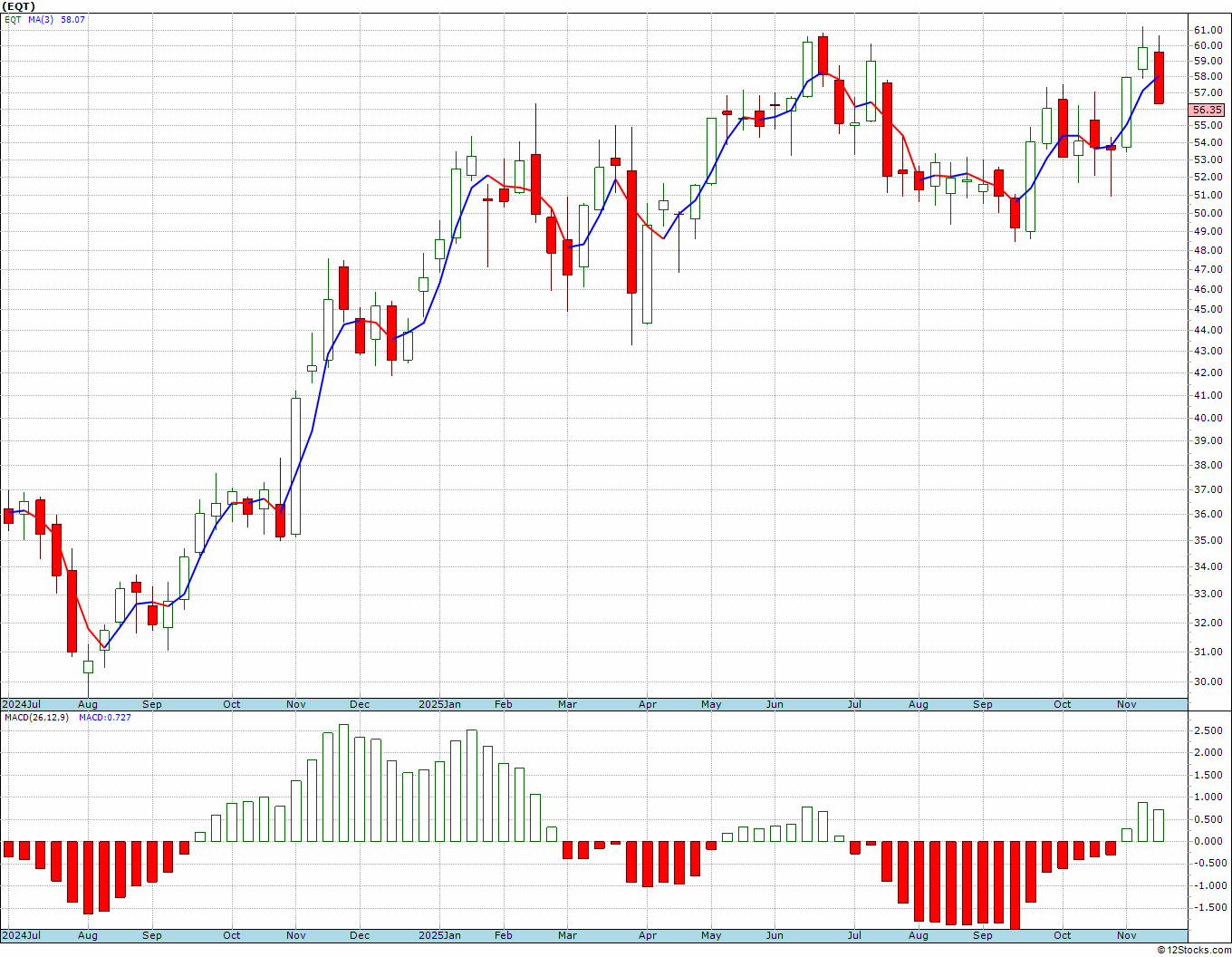Click the 43.00 price axis label
Image resolution: width=1232 pixels, height=957 pixels.
[x=1208, y=351]
